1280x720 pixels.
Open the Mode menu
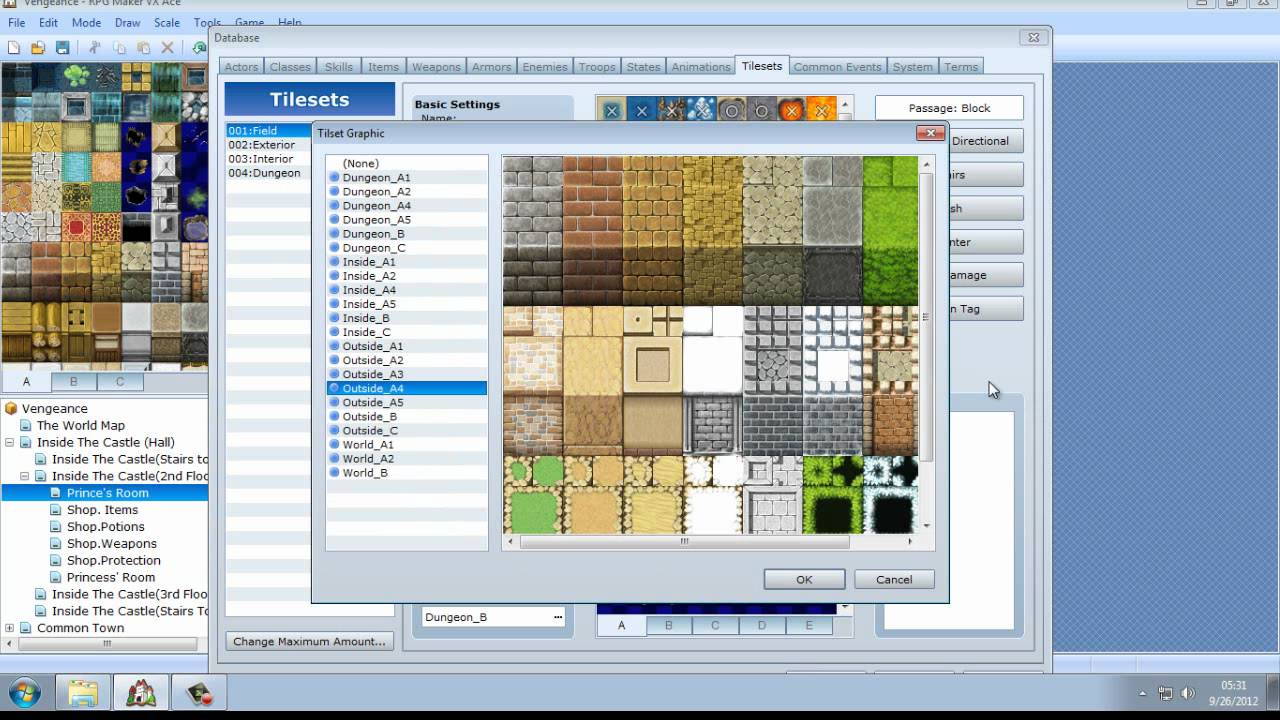point(86,22)
